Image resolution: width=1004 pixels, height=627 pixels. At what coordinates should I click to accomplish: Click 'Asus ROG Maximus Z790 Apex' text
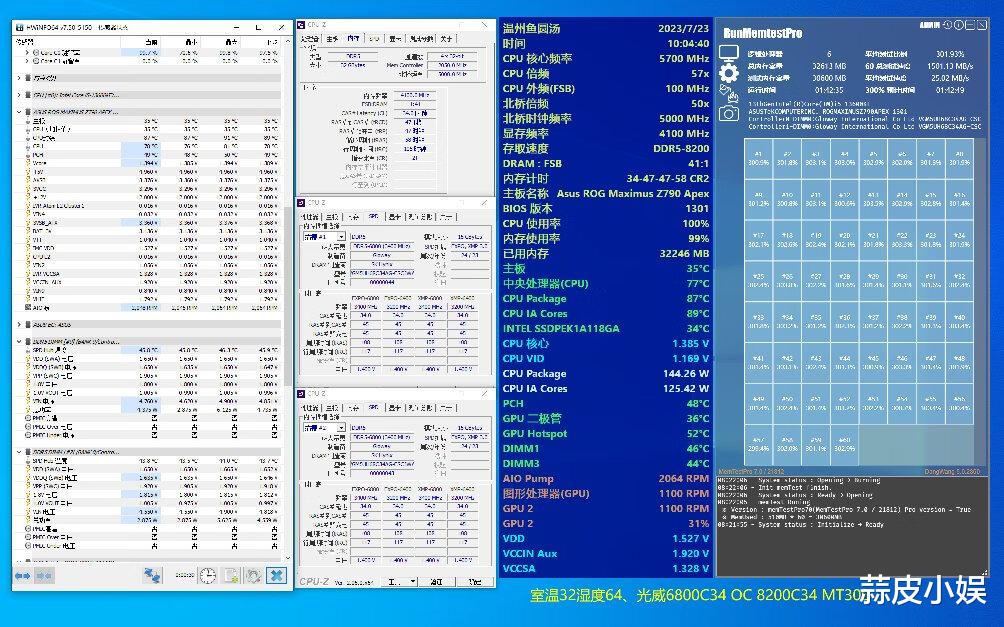633,193
